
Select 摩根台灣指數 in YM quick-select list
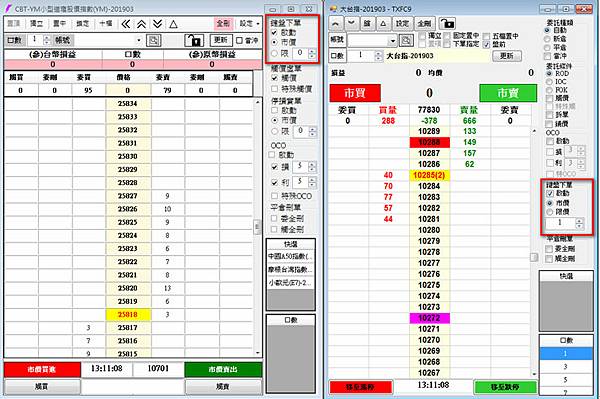[290, 270]
